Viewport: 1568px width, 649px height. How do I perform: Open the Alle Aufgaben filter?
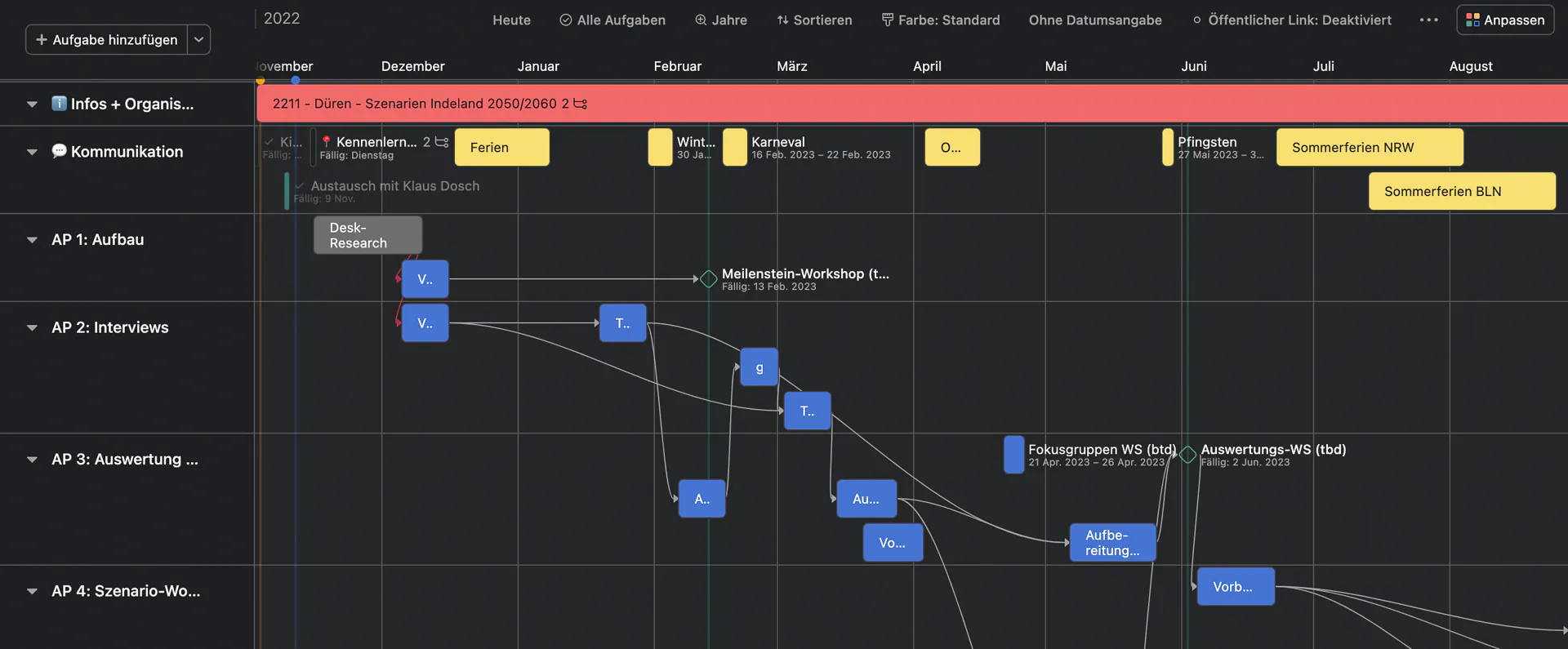pyautogui.click(x=612, y=20)
